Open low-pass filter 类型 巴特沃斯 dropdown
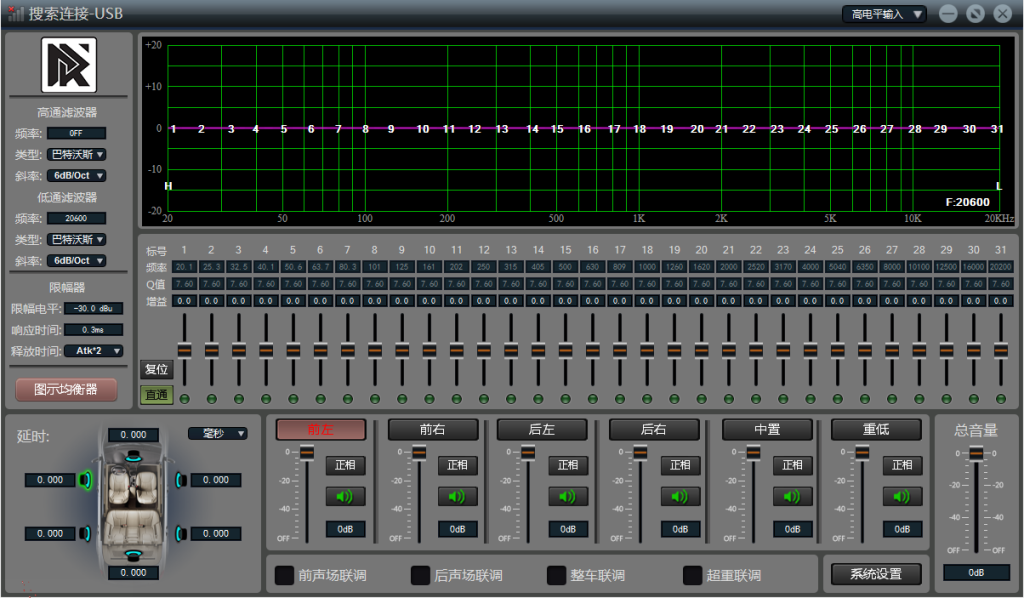Viewport: 1024px width, 598px height. tap(76, 240)
